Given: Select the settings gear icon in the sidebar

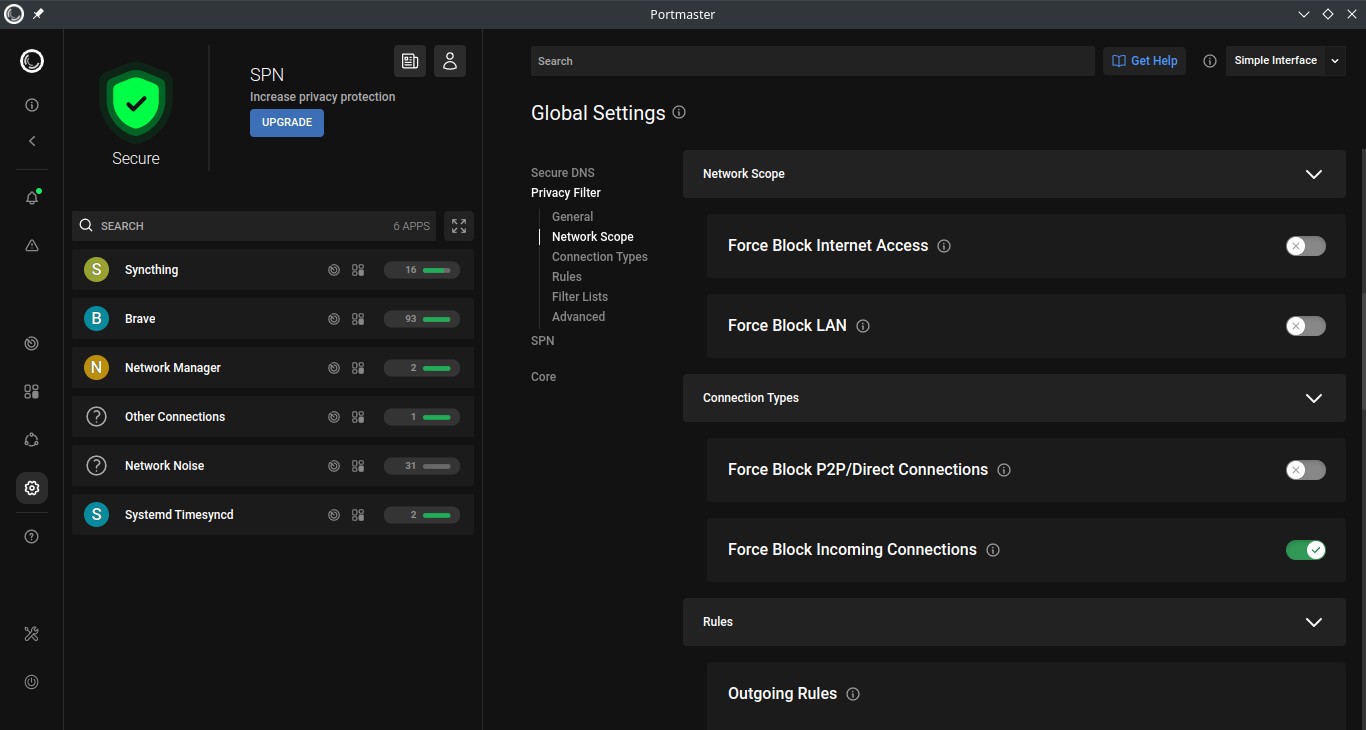Looking at the screenshot, I should (x=32, y=488).
